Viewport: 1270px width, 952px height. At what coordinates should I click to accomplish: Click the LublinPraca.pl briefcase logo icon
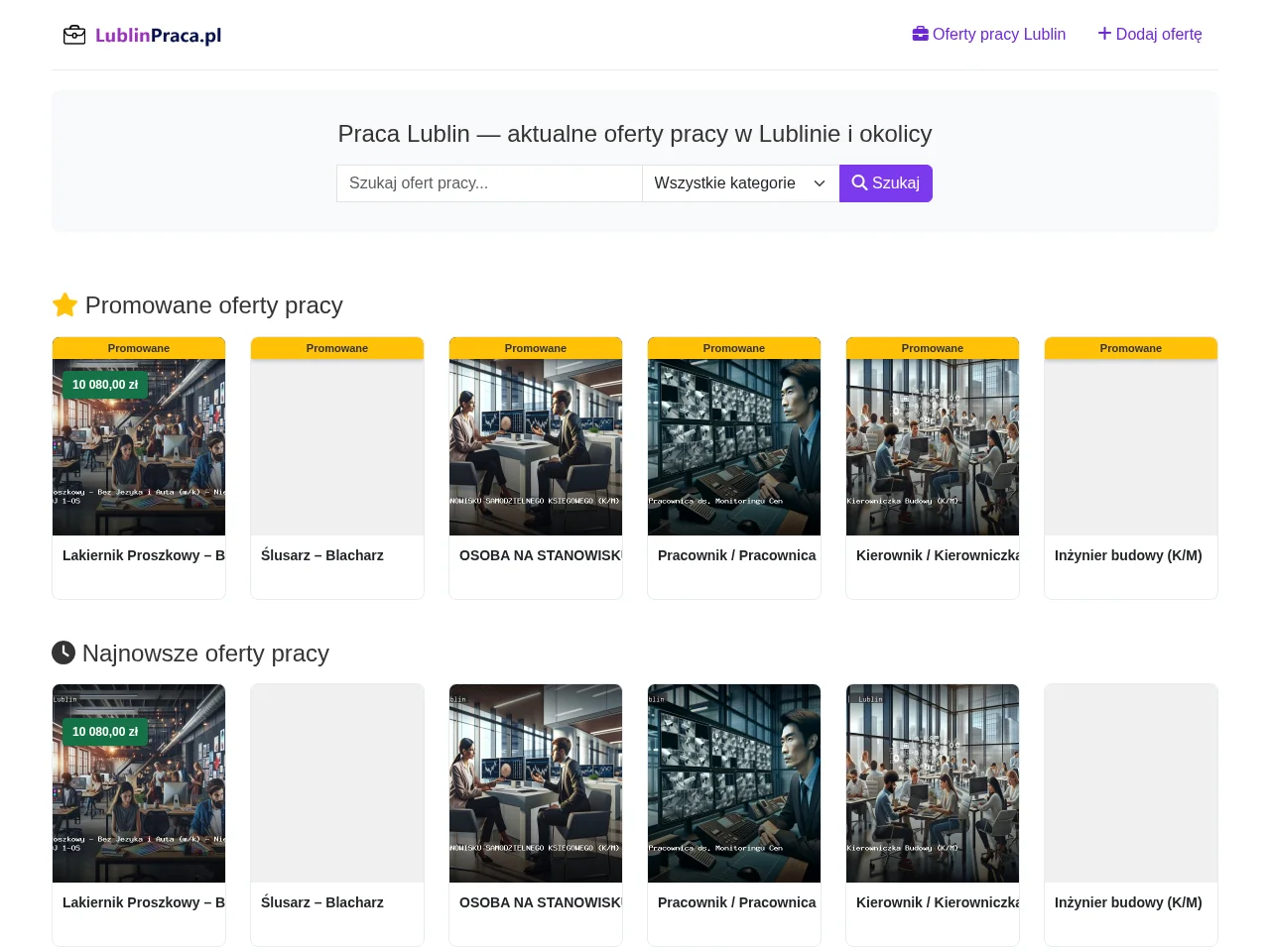click(x=74, y=35)
